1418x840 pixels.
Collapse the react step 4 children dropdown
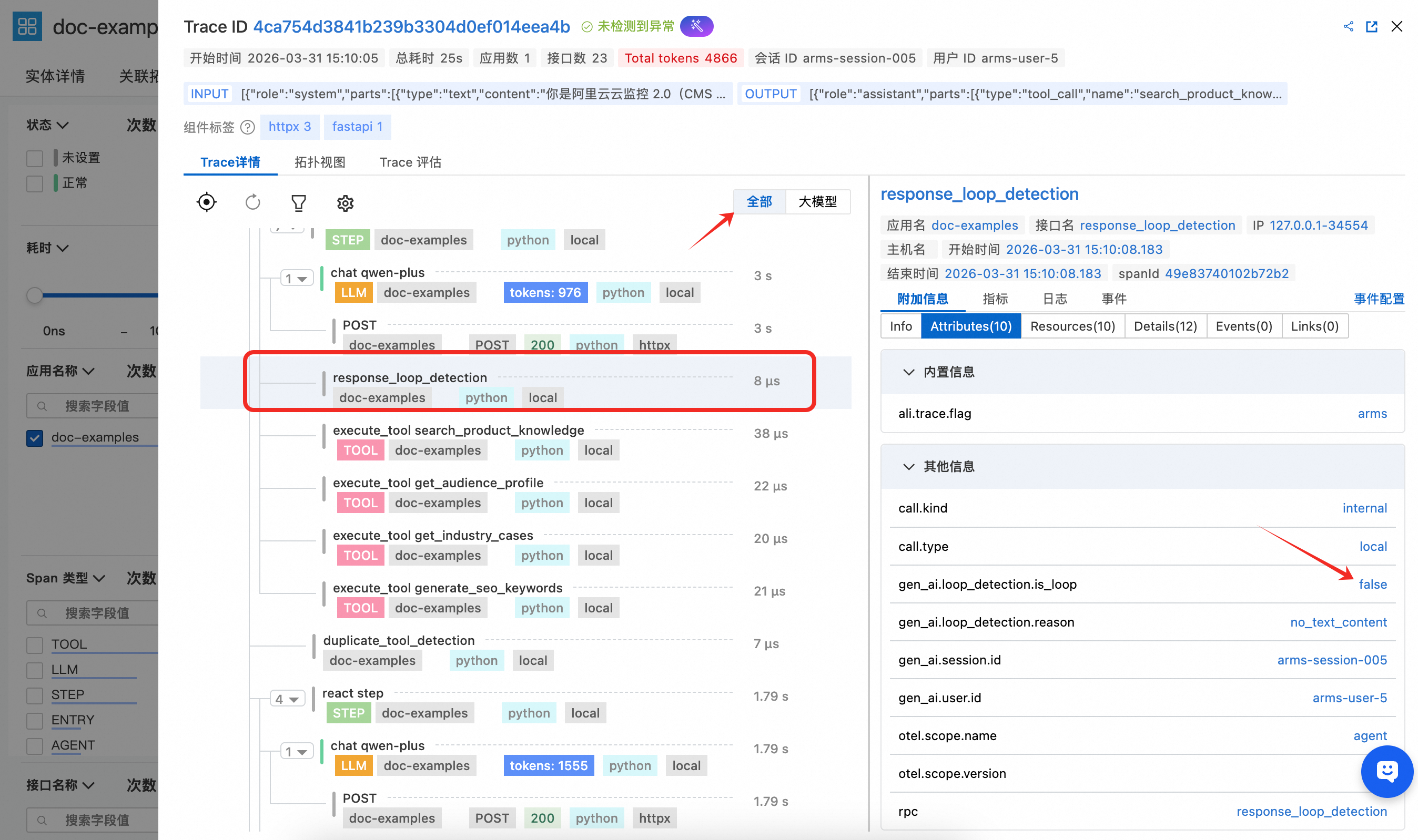tap(287, 699)
